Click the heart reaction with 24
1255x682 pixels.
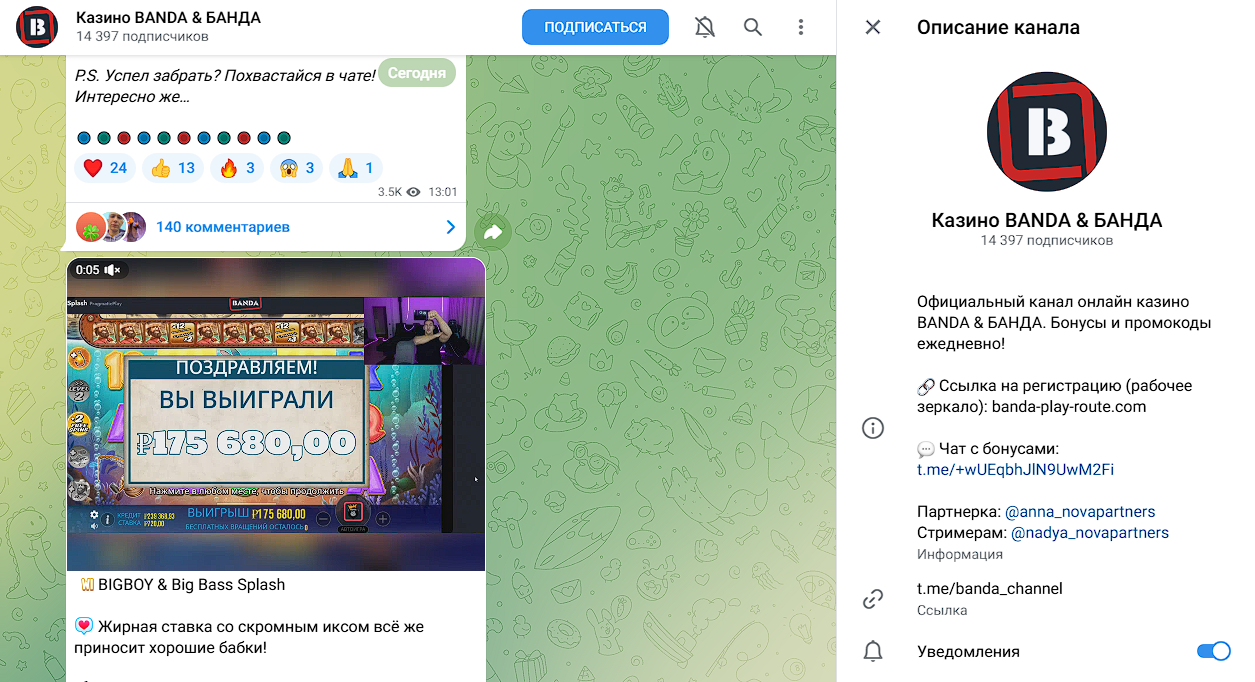click(x=105, y=168)
